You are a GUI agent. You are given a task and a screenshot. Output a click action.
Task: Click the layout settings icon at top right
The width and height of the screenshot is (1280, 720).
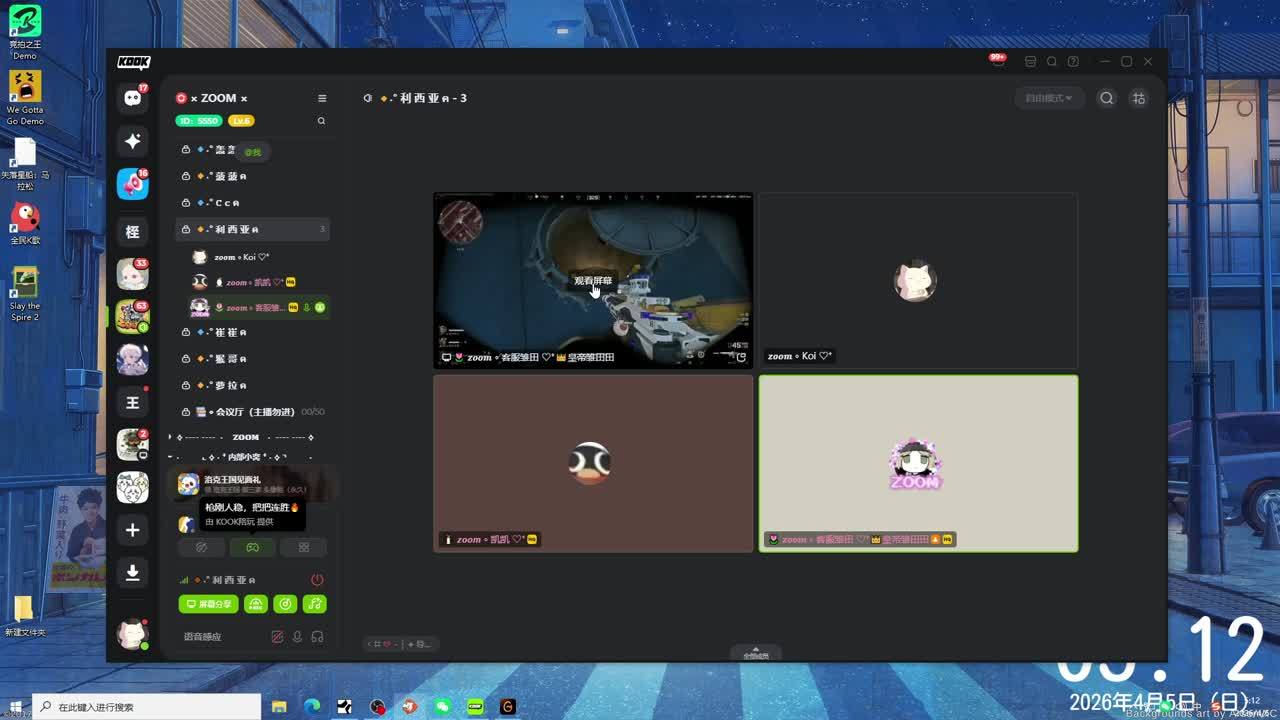coord(1138,98)
